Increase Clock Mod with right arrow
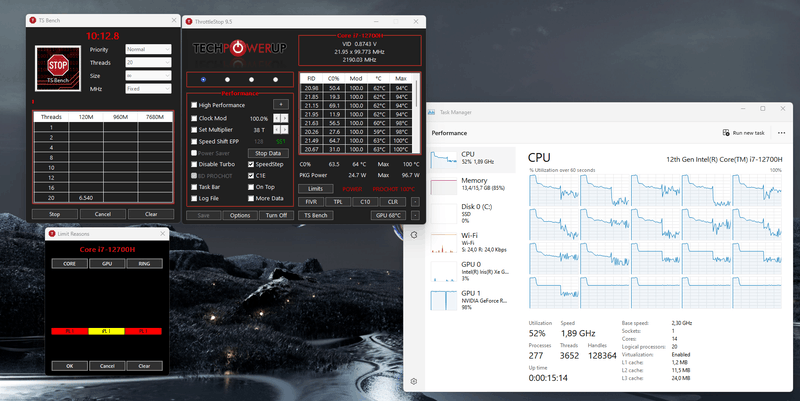 pos(285,118)
